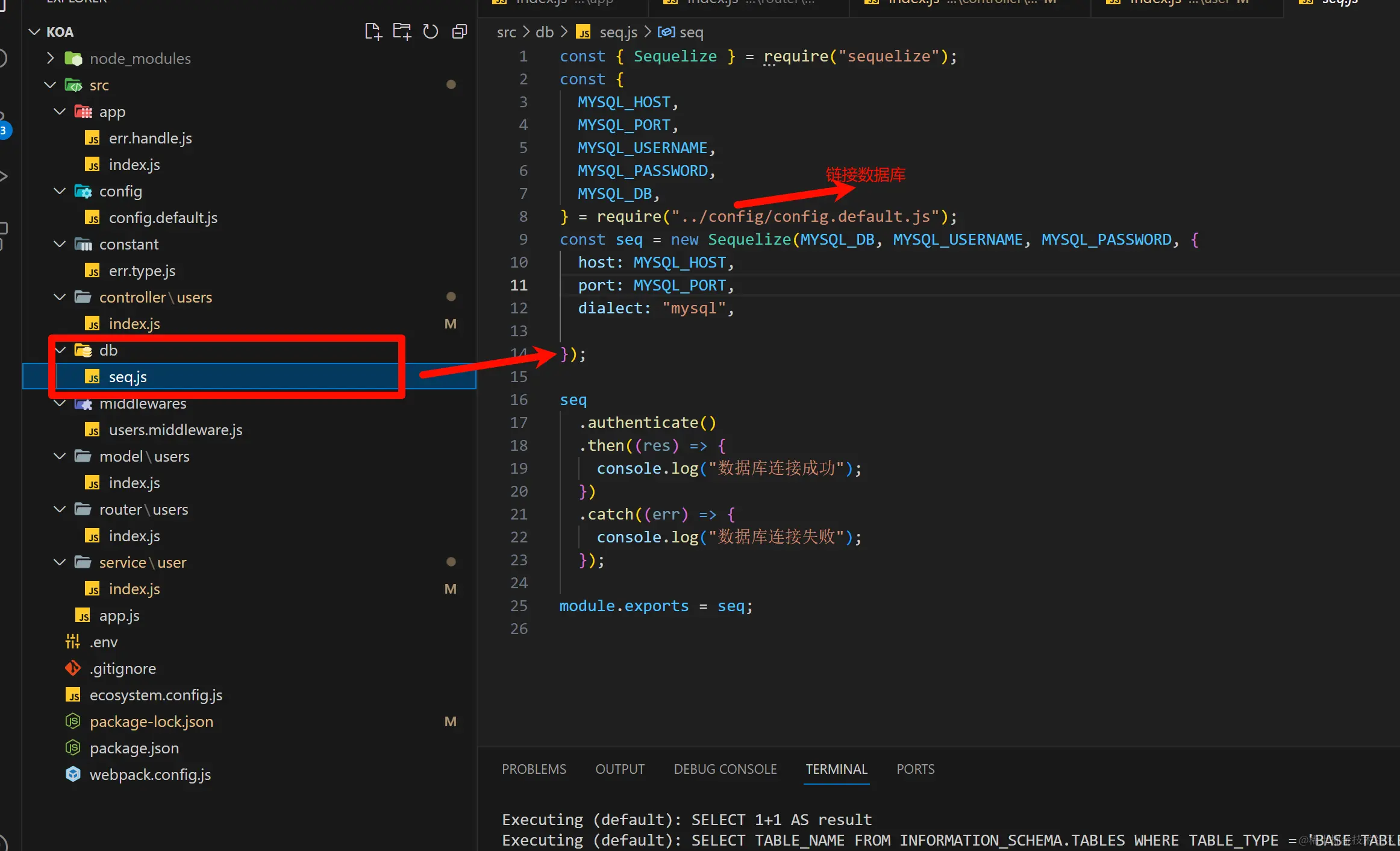Open the PORTS panel tab
Viewport: 1400px width, 851px height.
pos(915,769)
